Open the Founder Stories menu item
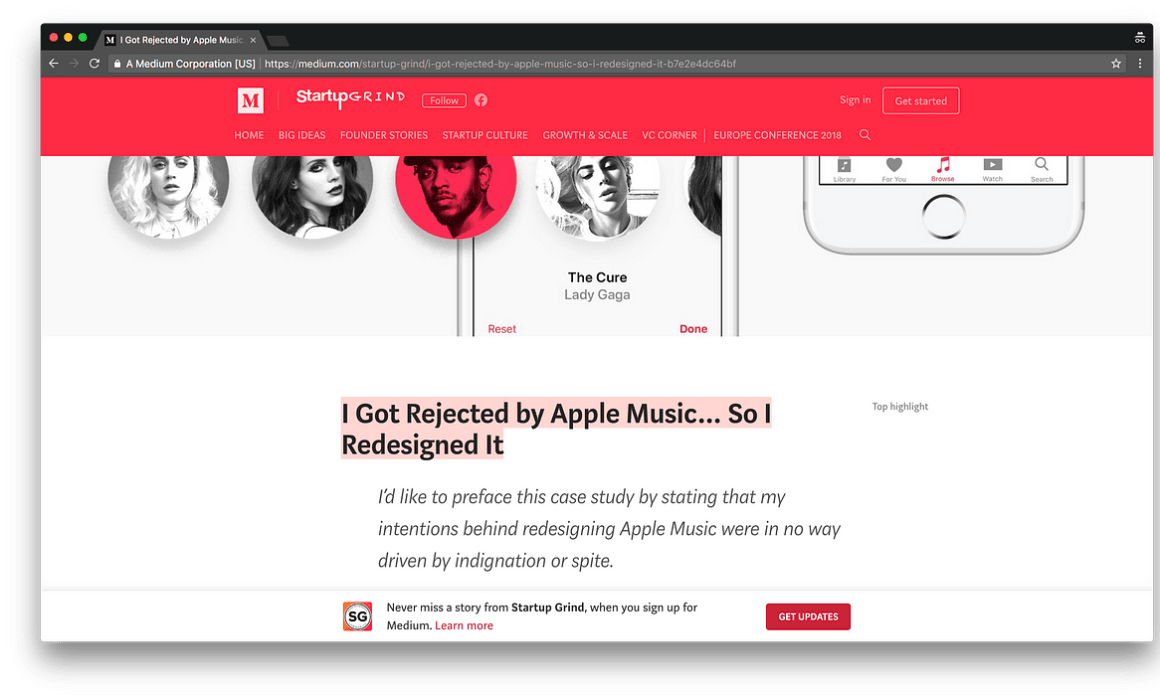1160x700 pixels. coord(384,135)
